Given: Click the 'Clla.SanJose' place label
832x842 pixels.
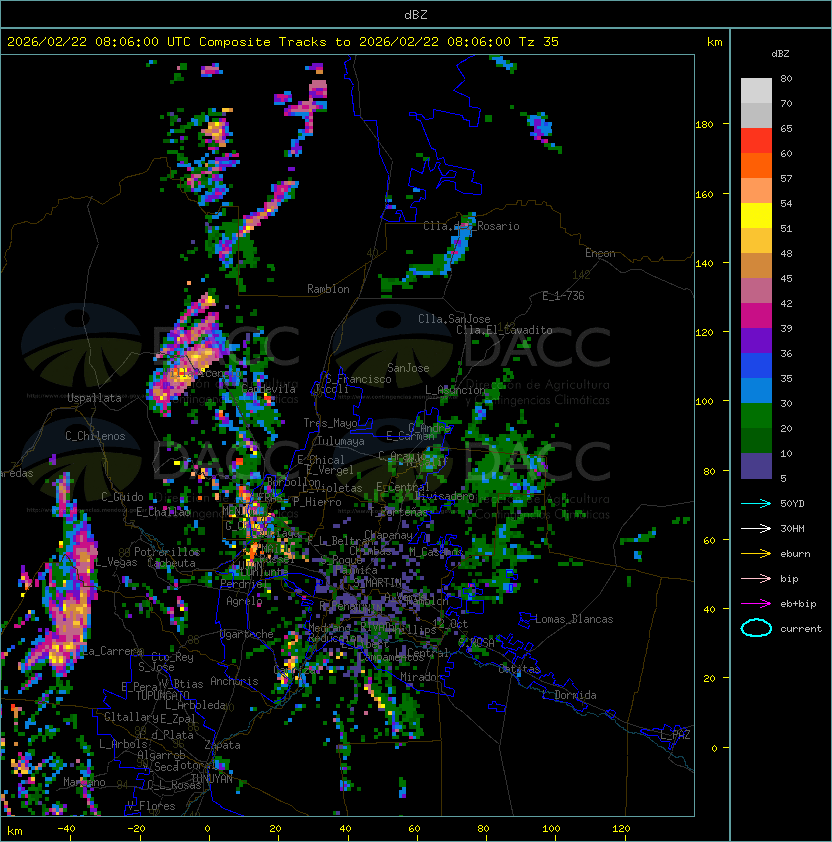Looking at the screenshot, I should pos(454,319).
